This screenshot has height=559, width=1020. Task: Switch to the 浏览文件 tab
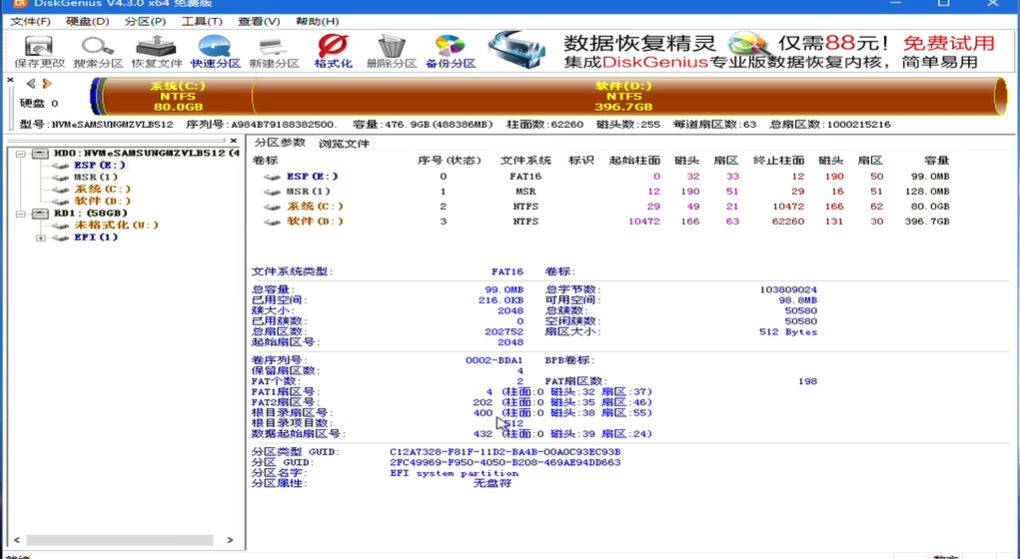(x=344, y=143)
